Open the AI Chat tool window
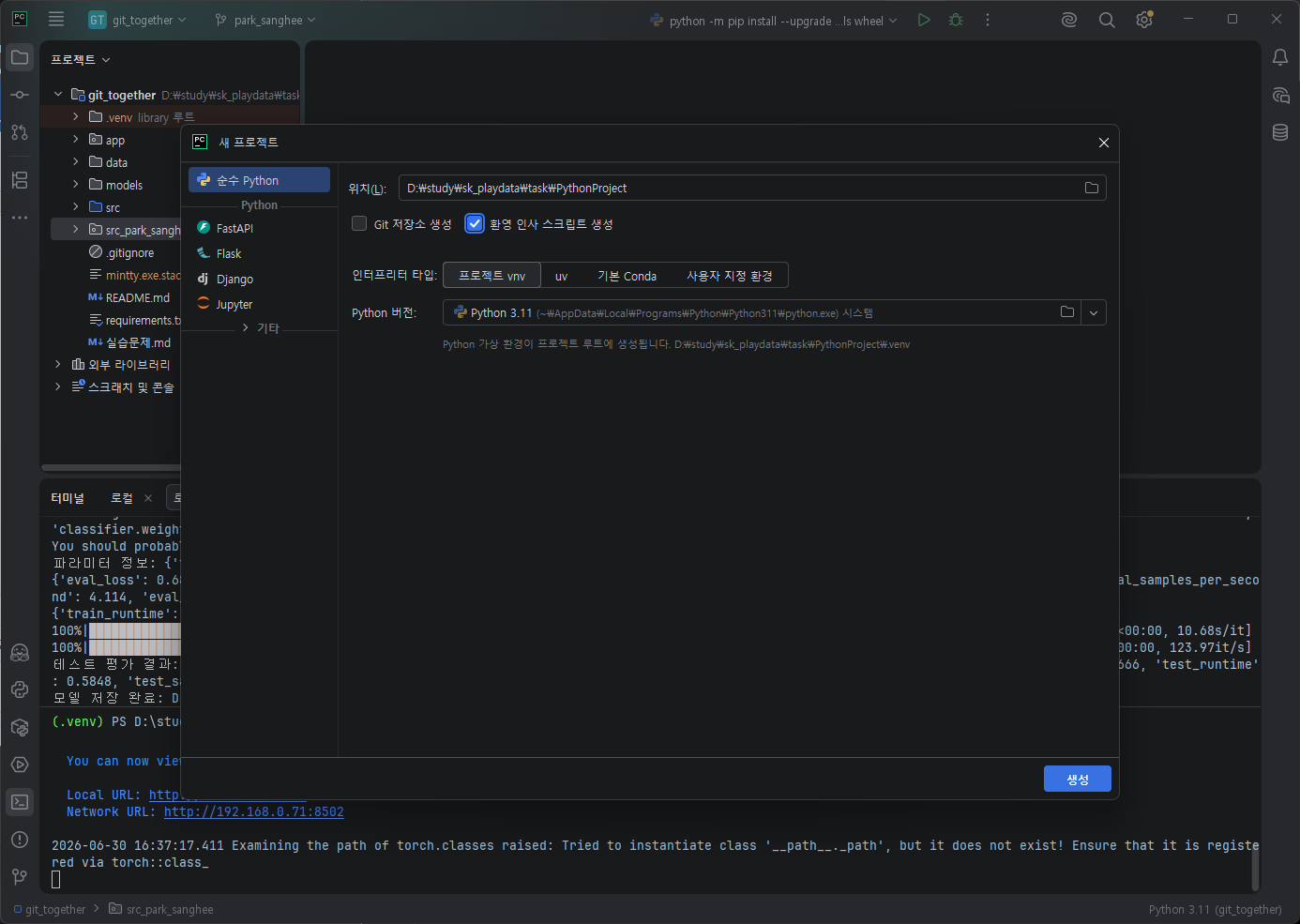Viewport: 1300px width, 924px height. coord(1280,95)
